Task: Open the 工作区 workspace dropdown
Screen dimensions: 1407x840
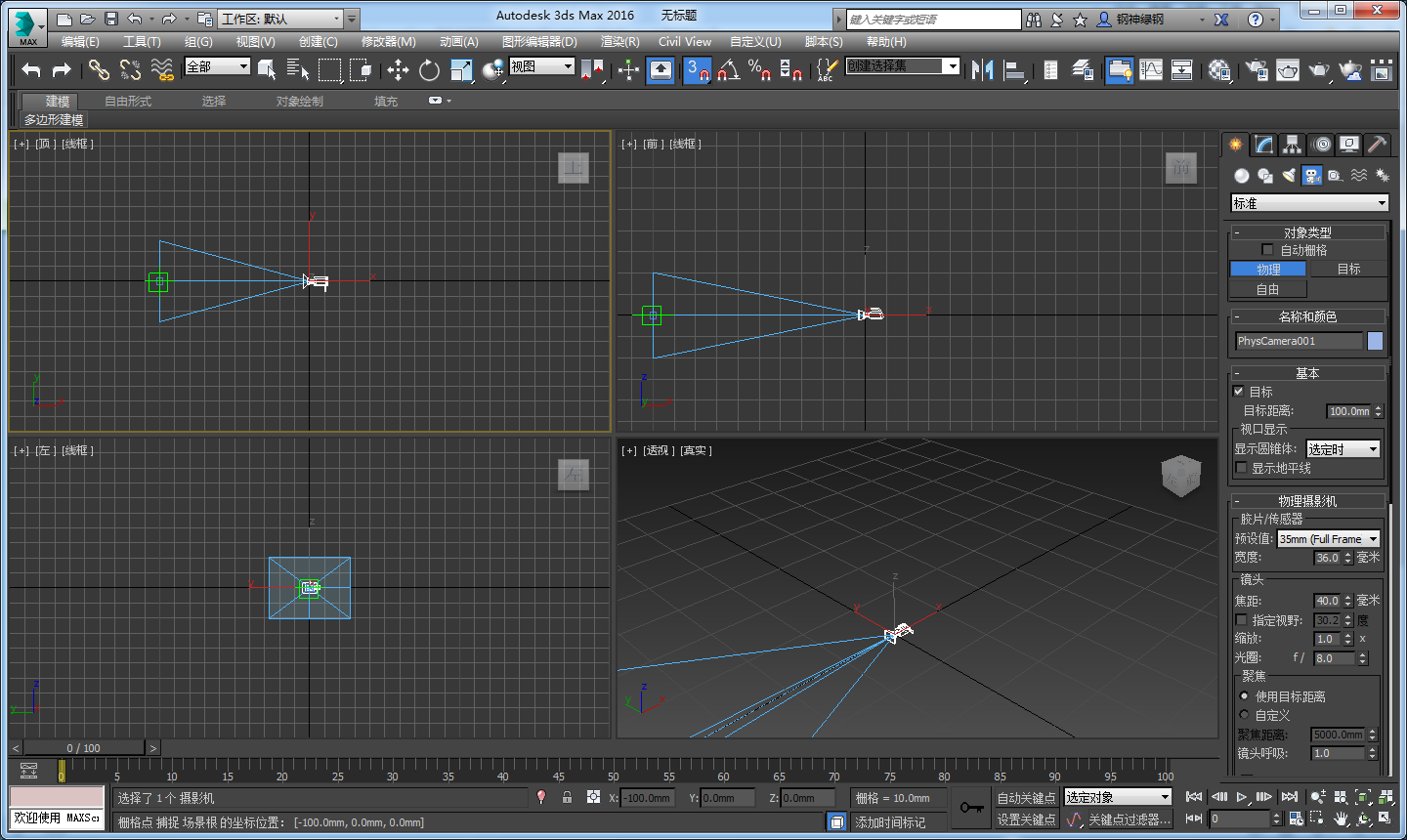Action: point(281,19)
